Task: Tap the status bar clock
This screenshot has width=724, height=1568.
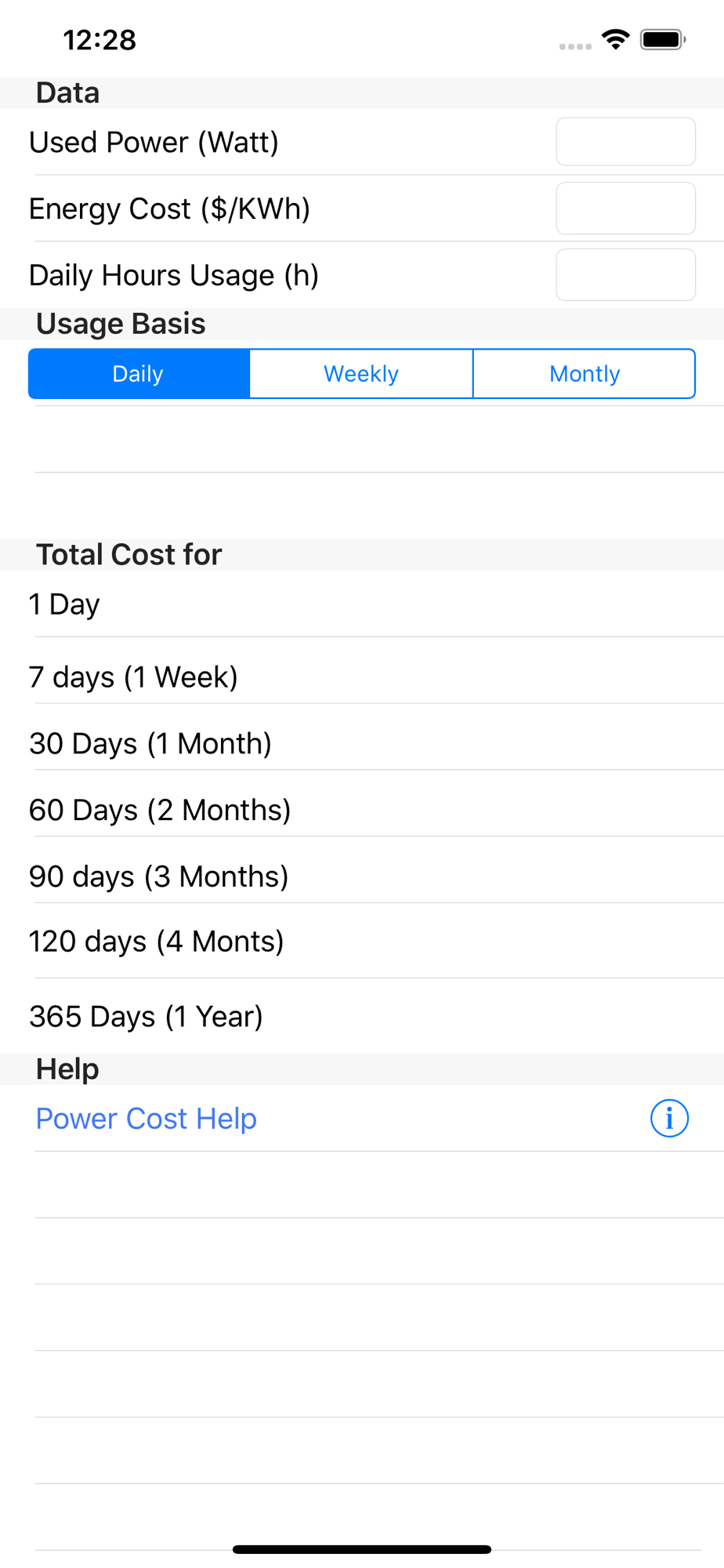Action: tap(100, 40)
